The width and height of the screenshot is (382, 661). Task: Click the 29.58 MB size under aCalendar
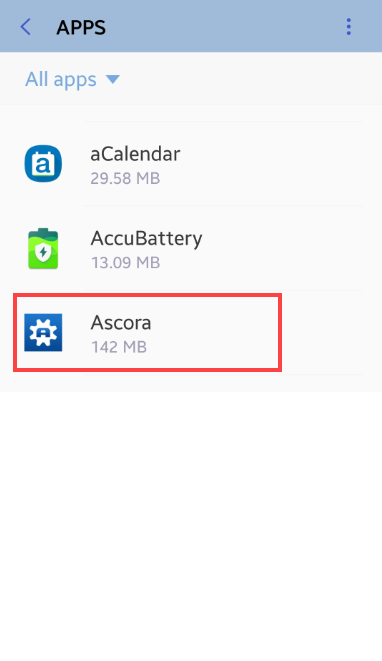pyautogui.click(x=125, y=178)
